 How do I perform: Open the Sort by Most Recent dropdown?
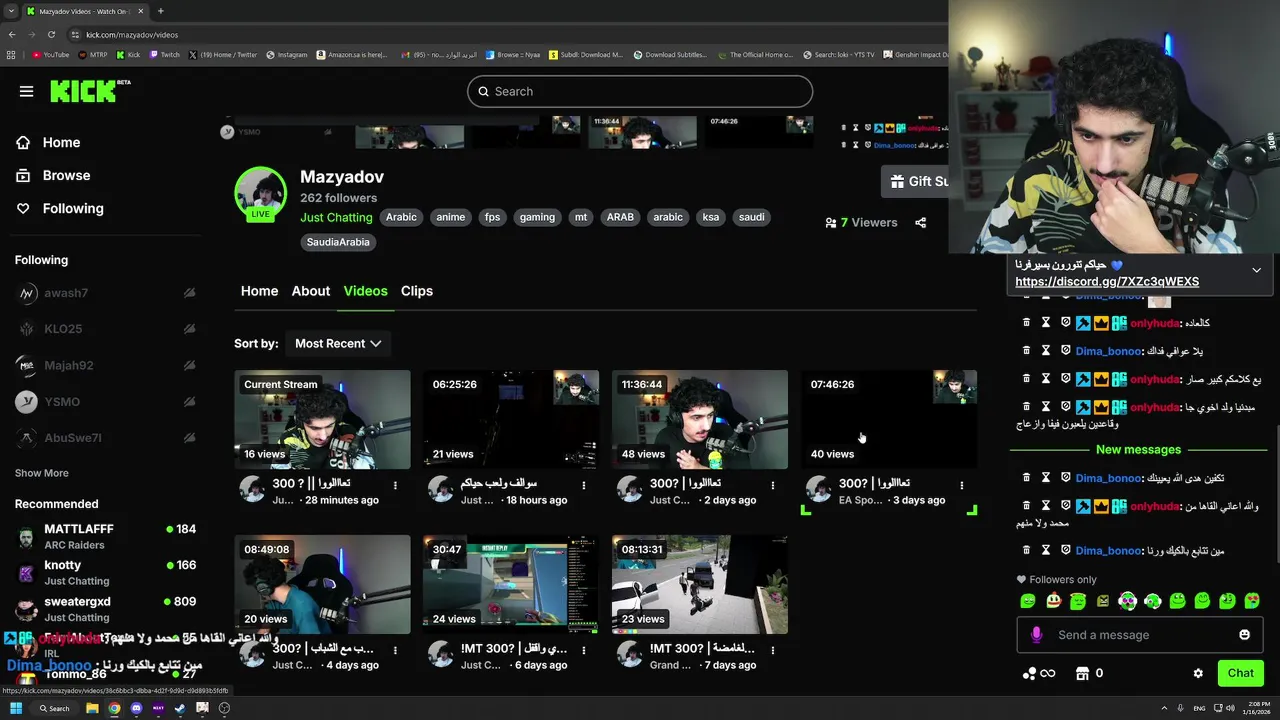tap(338, 343)
